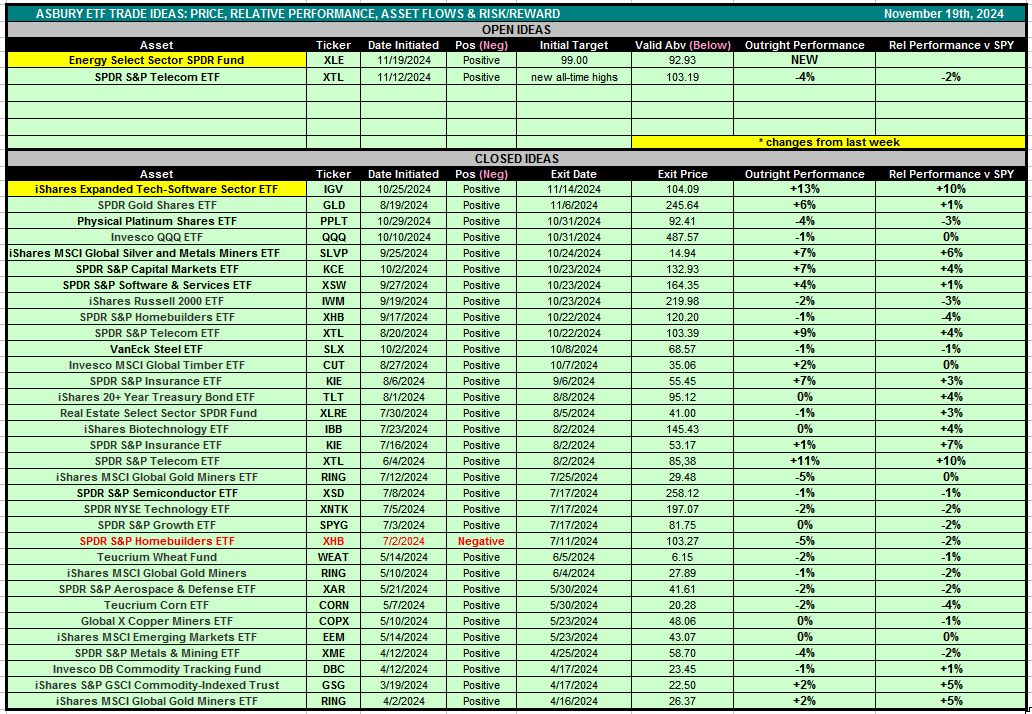Click the 487.57 exit price cell
Screen dimensions: 1032x714
coord(682,237)
